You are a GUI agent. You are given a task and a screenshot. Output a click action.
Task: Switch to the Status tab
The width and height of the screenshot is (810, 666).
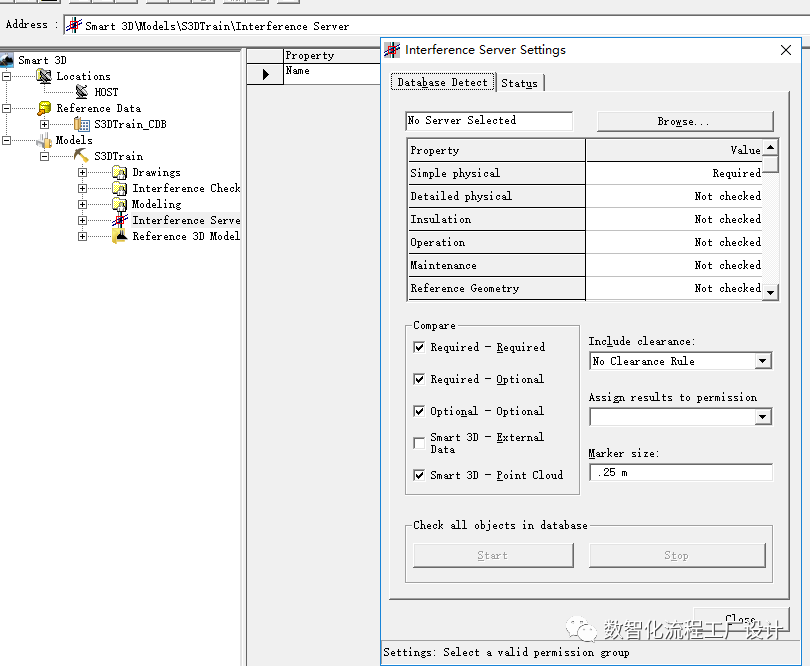520,83
